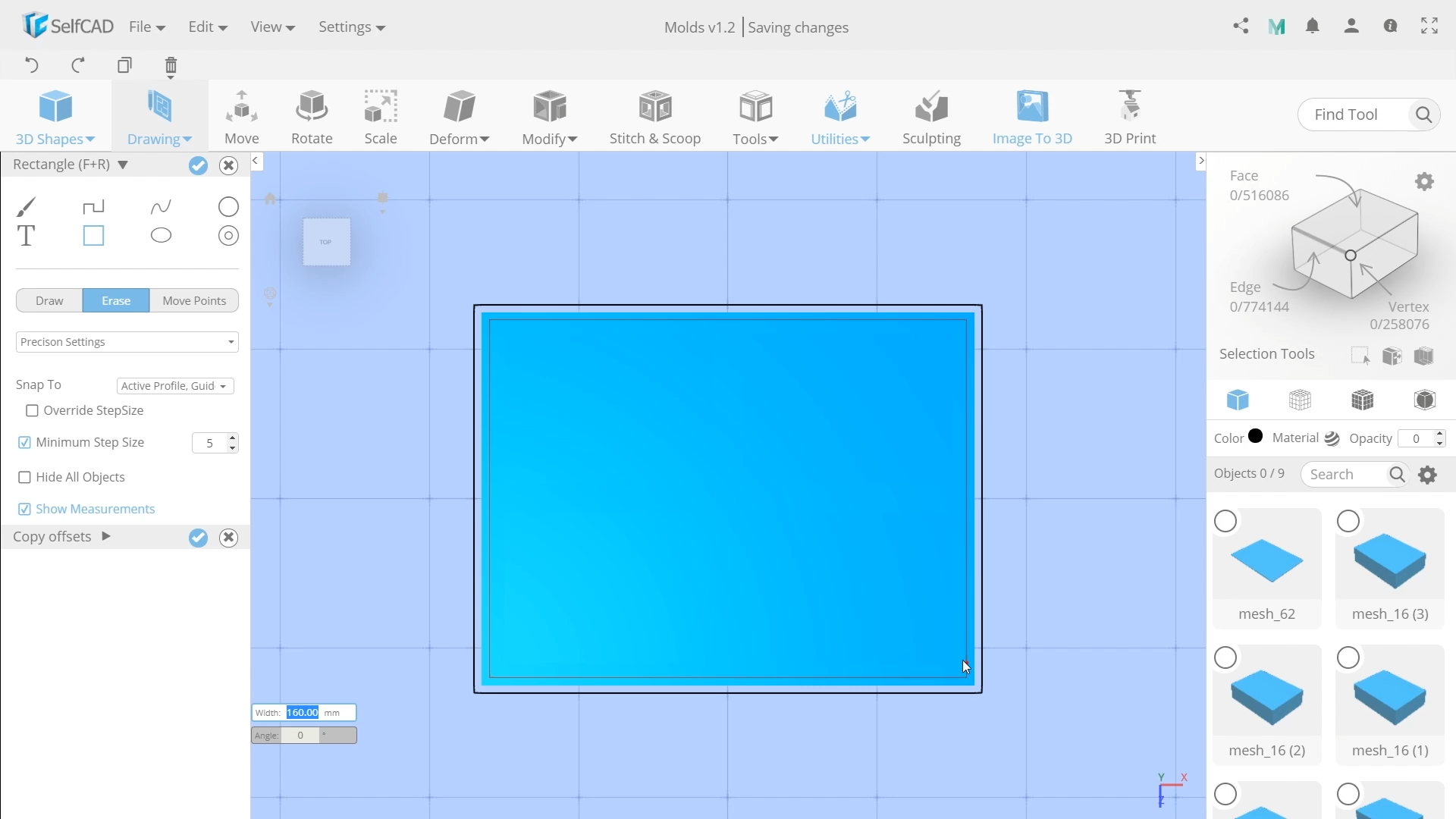Open the View menu
Viewport: 1456px width, 819px height.
point(272,27)
